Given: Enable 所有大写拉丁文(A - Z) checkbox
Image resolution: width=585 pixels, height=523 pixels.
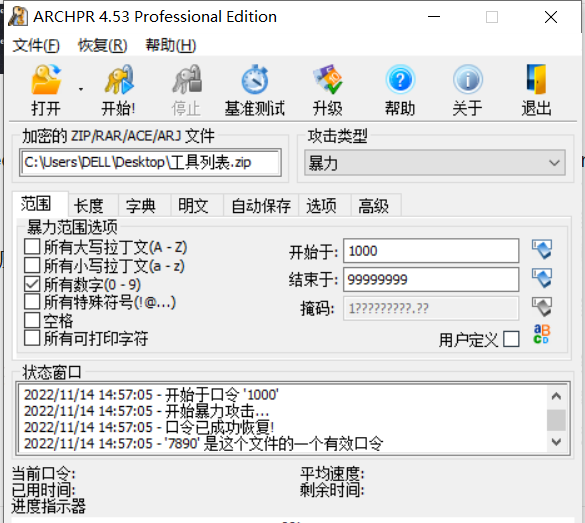Looking at the screenshot, I should pyautogui.click(x=32, y=247).
